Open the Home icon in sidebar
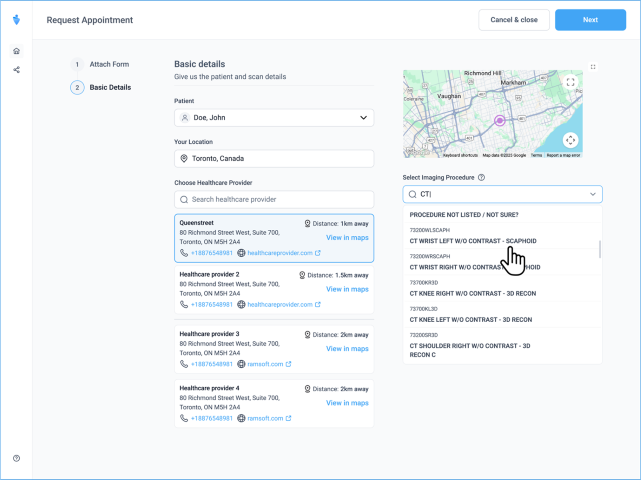The image size is (641, 480). pyautogui.click(x=16, y=51)
